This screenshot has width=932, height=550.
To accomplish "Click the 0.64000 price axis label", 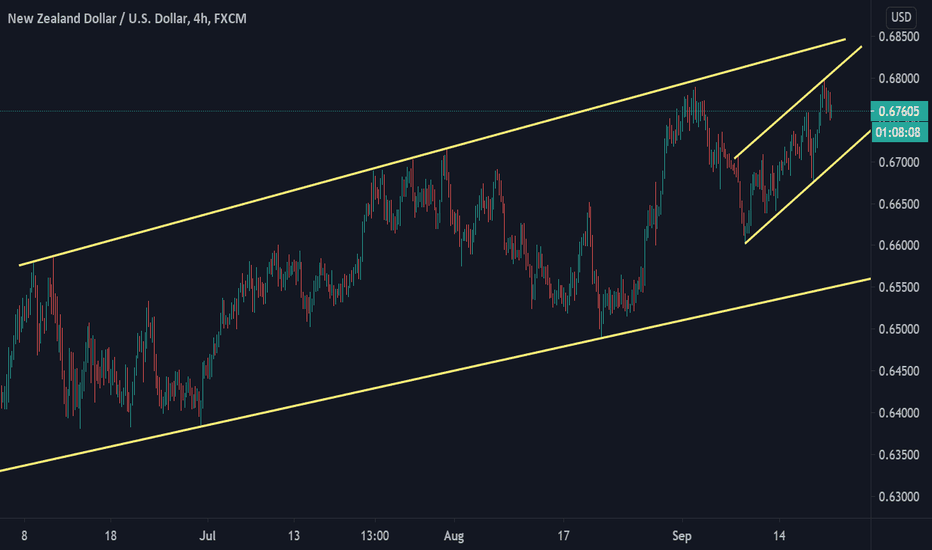I will pyautogui.click(x=899, y=413).
